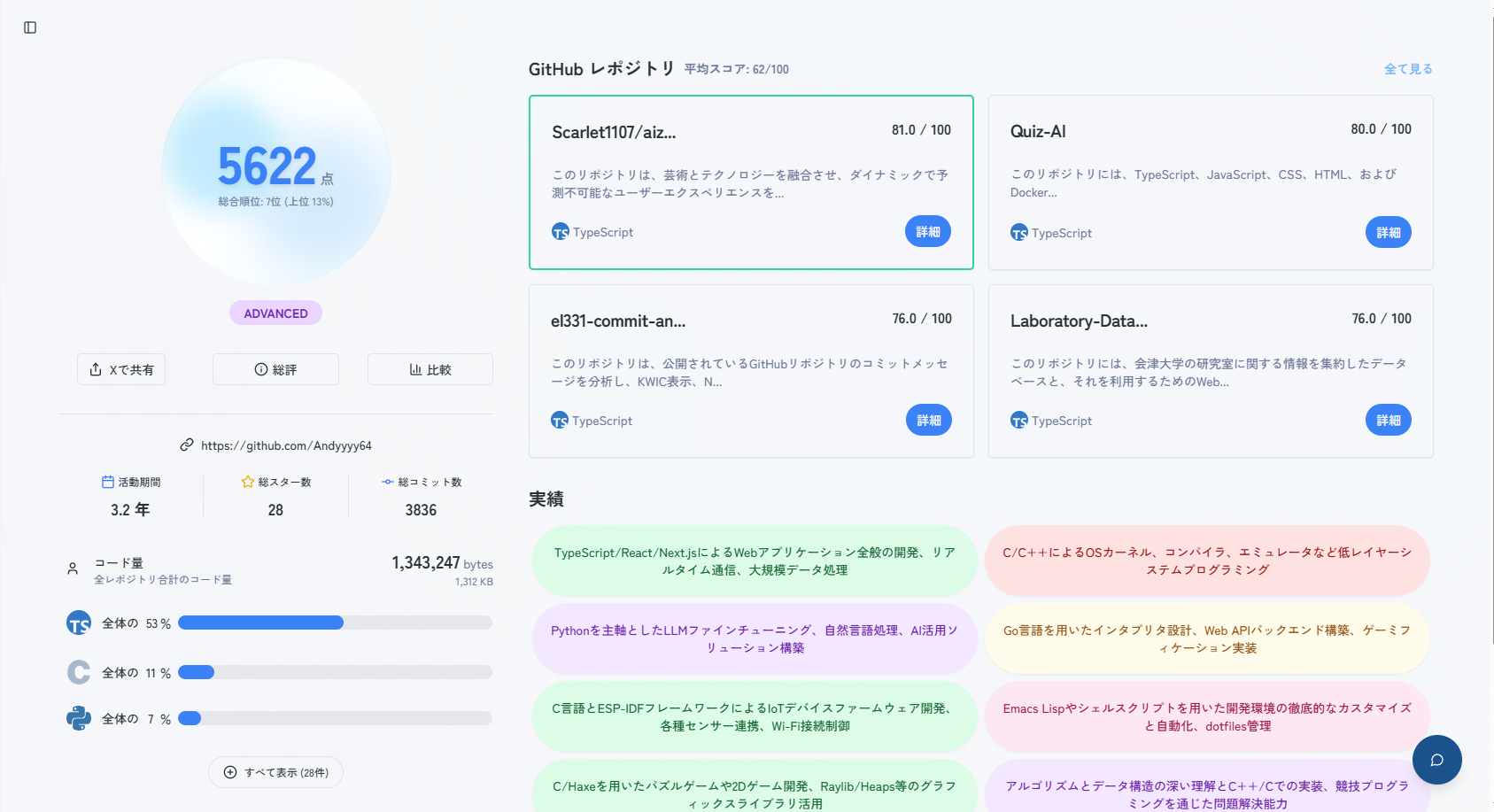This screenshot has height=812, width=1494.
Task: Expand the すべて表示 (28件) language list
Action: point(275,772)
